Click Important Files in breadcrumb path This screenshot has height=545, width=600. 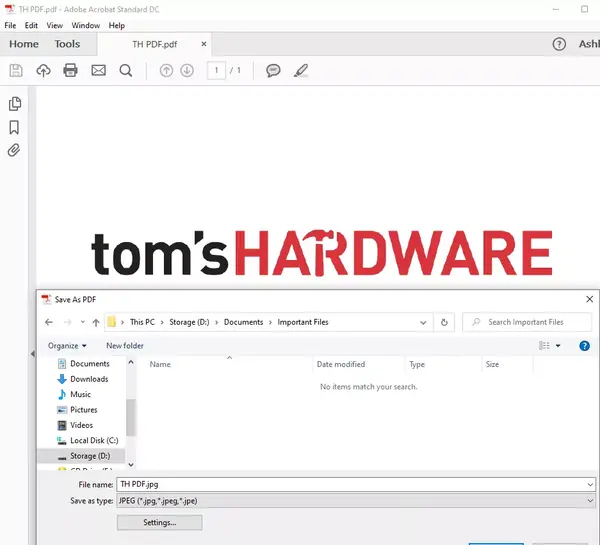click(303, 322)
